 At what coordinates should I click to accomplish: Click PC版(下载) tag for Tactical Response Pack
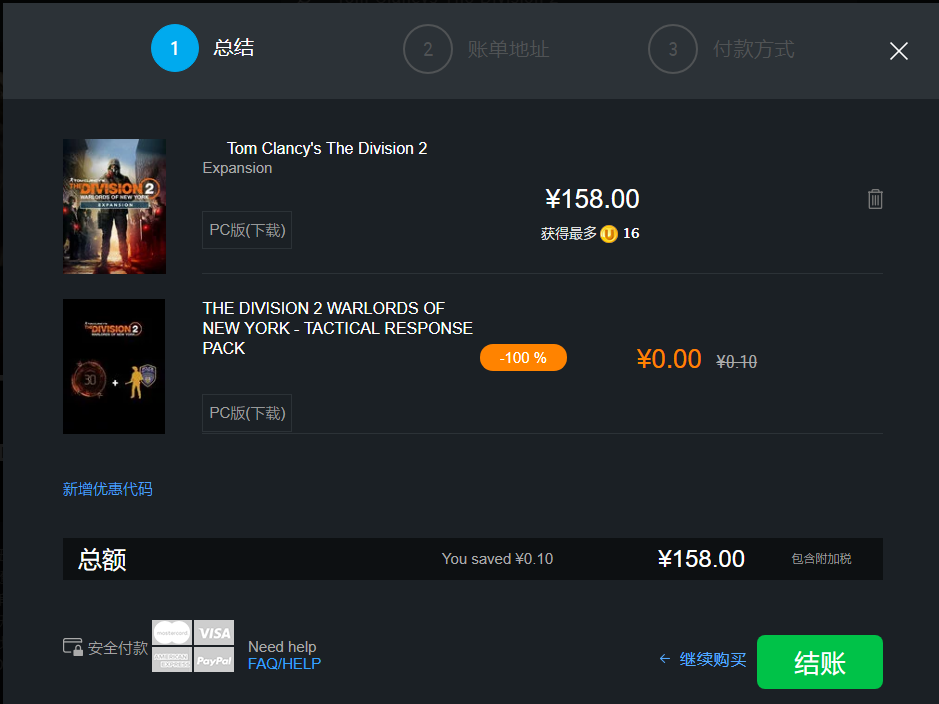[x=247, y=413]
